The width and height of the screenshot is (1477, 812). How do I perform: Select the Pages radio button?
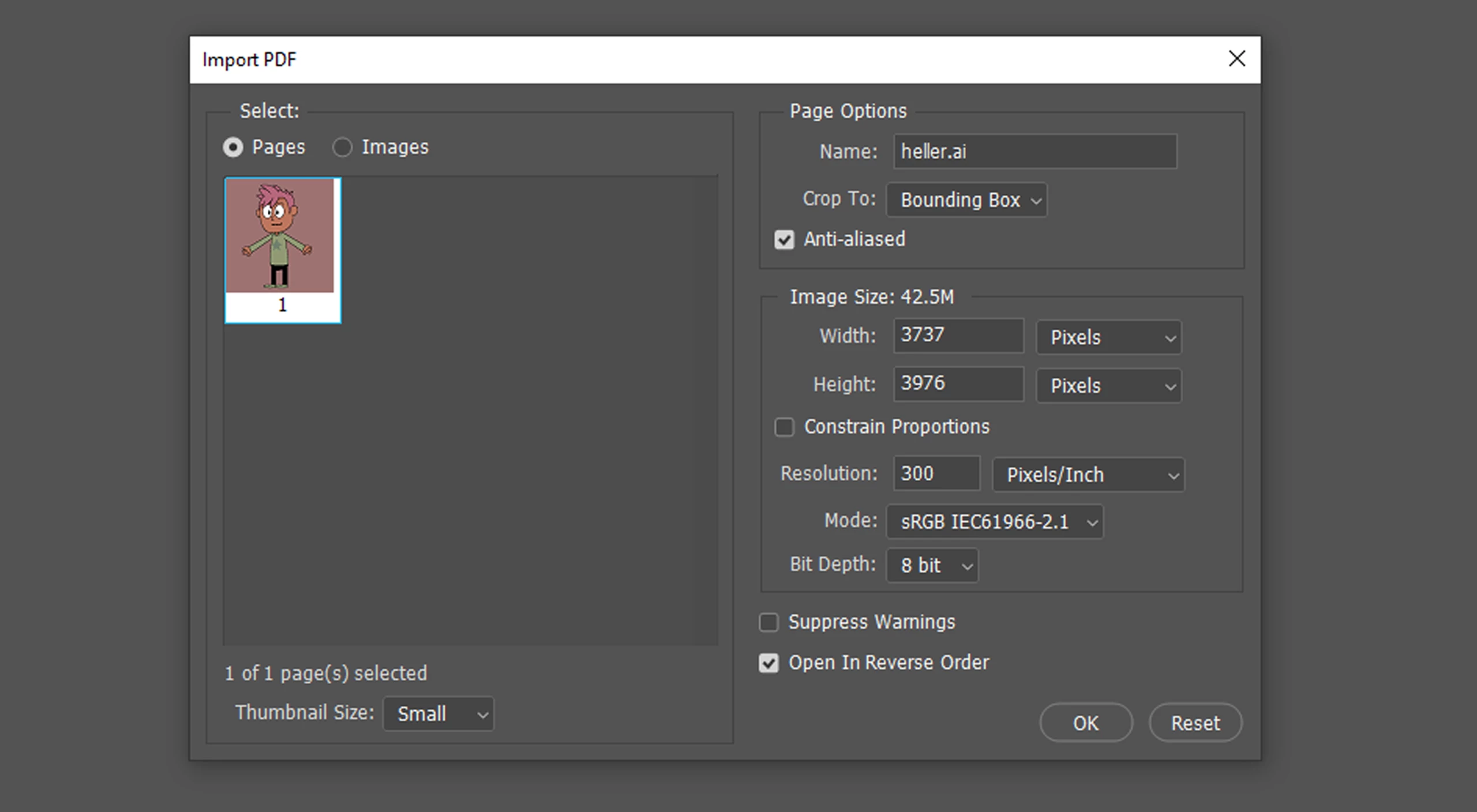click(x=233, y=148)
